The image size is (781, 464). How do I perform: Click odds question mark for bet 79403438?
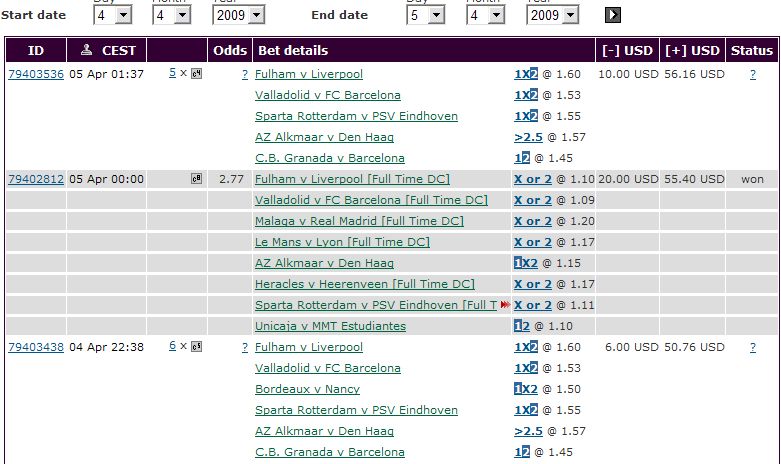245,347
